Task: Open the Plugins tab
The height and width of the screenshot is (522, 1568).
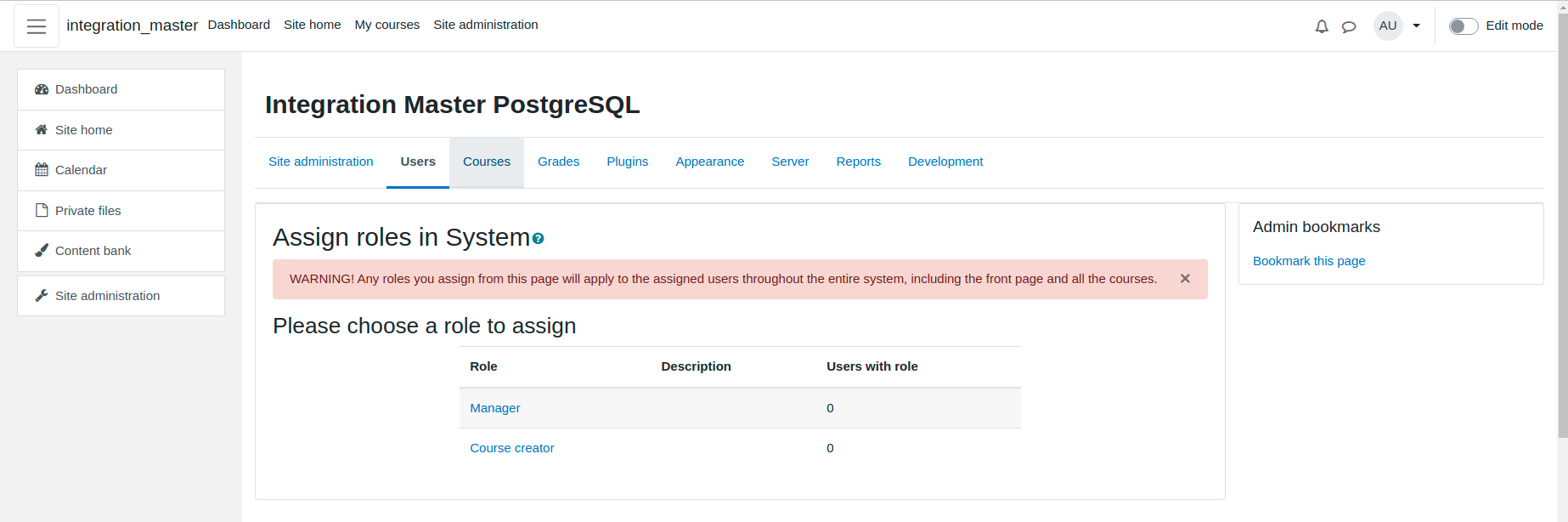Action: tap(628, 162)
